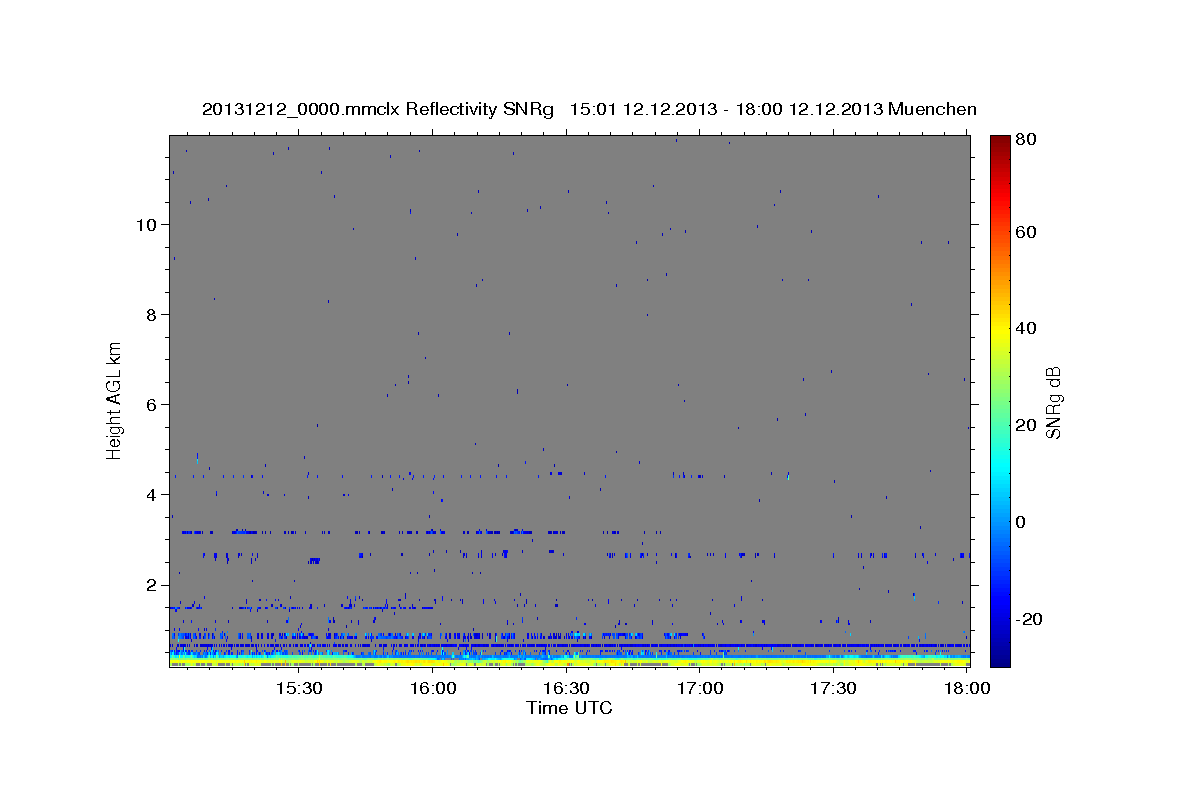Click the colorbar value 20
The image size is (1200, 800).
pos(1026,425)
